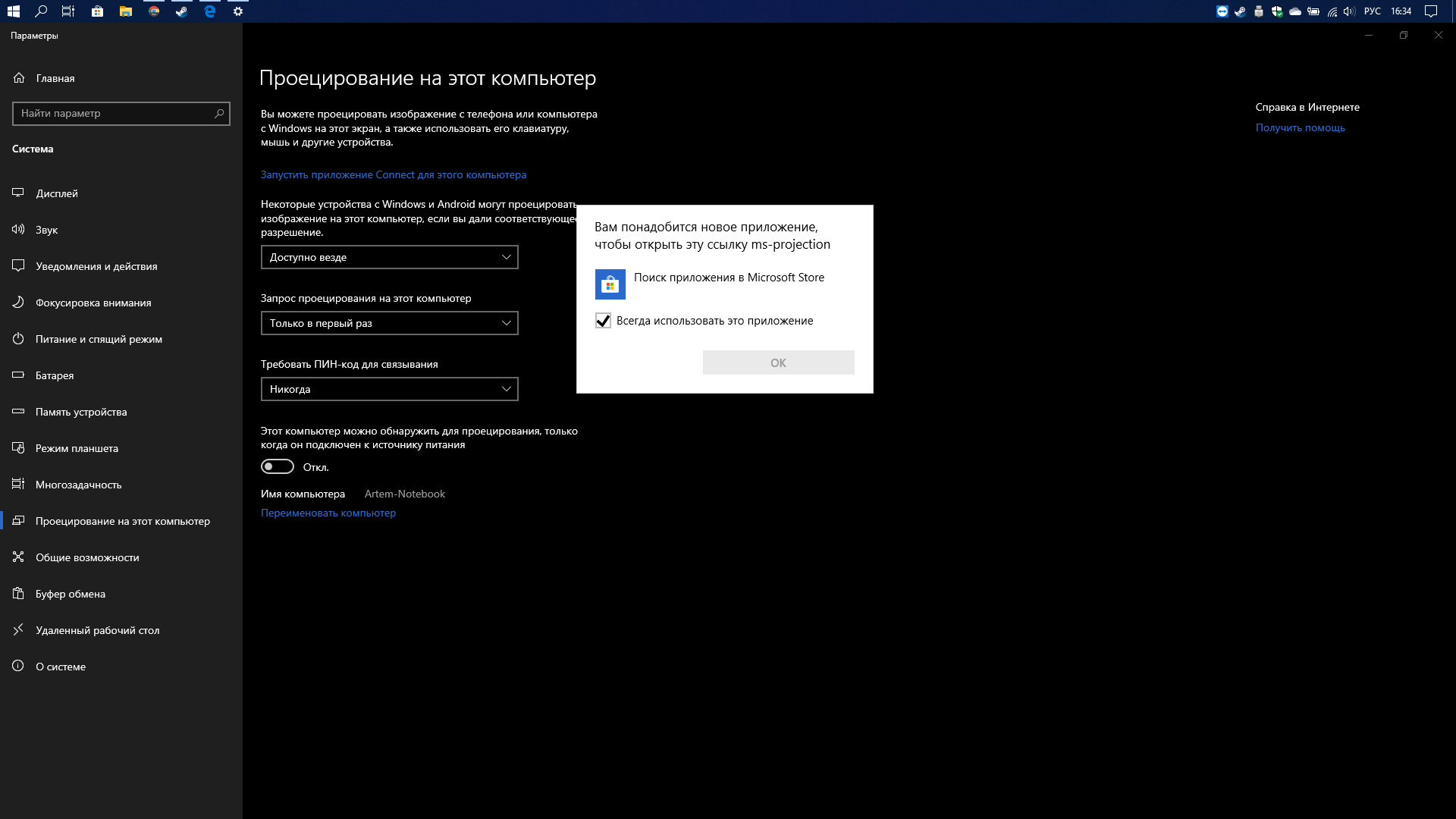The height and width of the screenshot is (819, 1456).
Task: Toggle 'Всегда использовать это приложение' checkbox
Action: 603,320
